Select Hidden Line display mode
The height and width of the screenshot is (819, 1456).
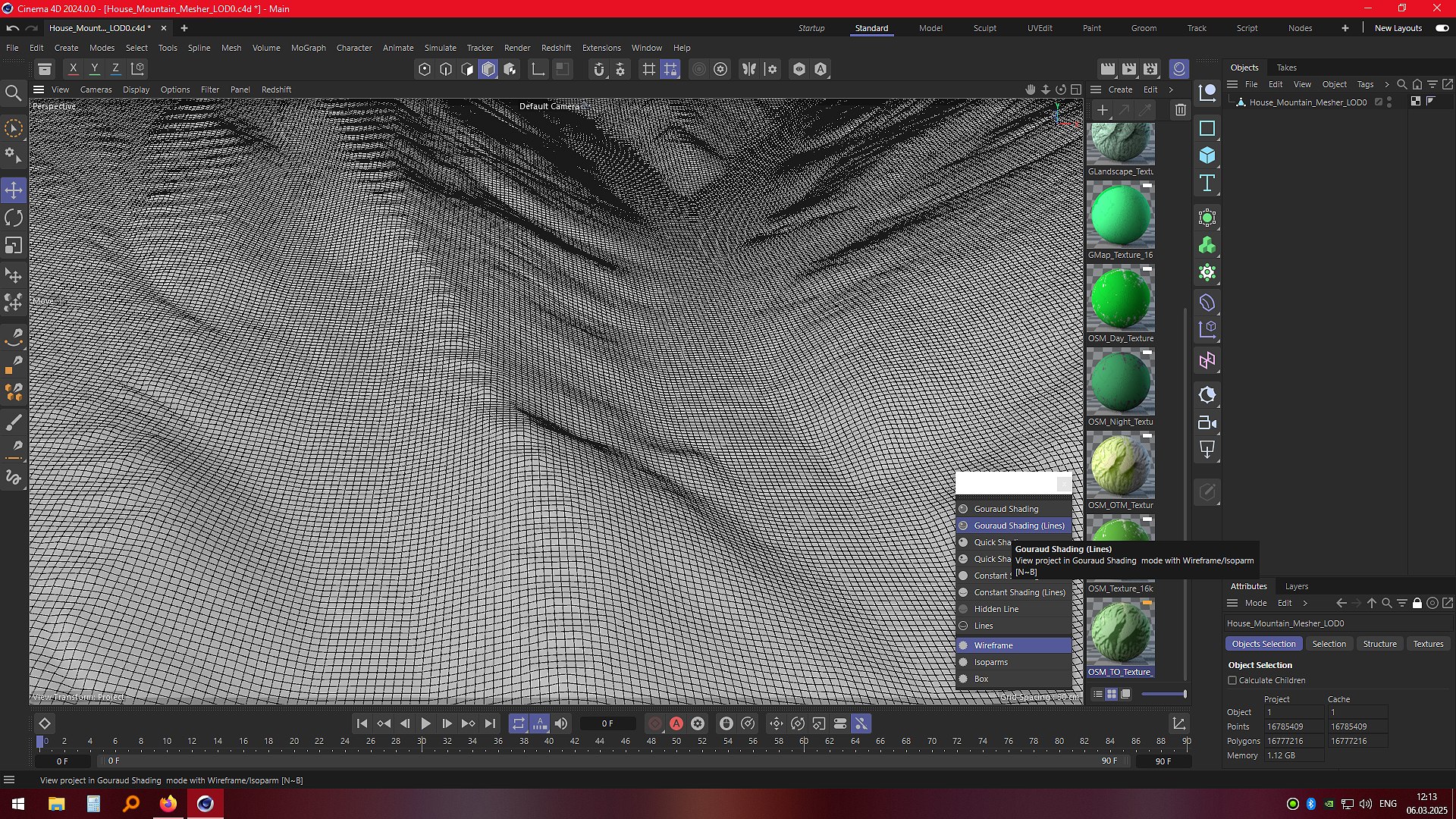tap(1014, 609)
